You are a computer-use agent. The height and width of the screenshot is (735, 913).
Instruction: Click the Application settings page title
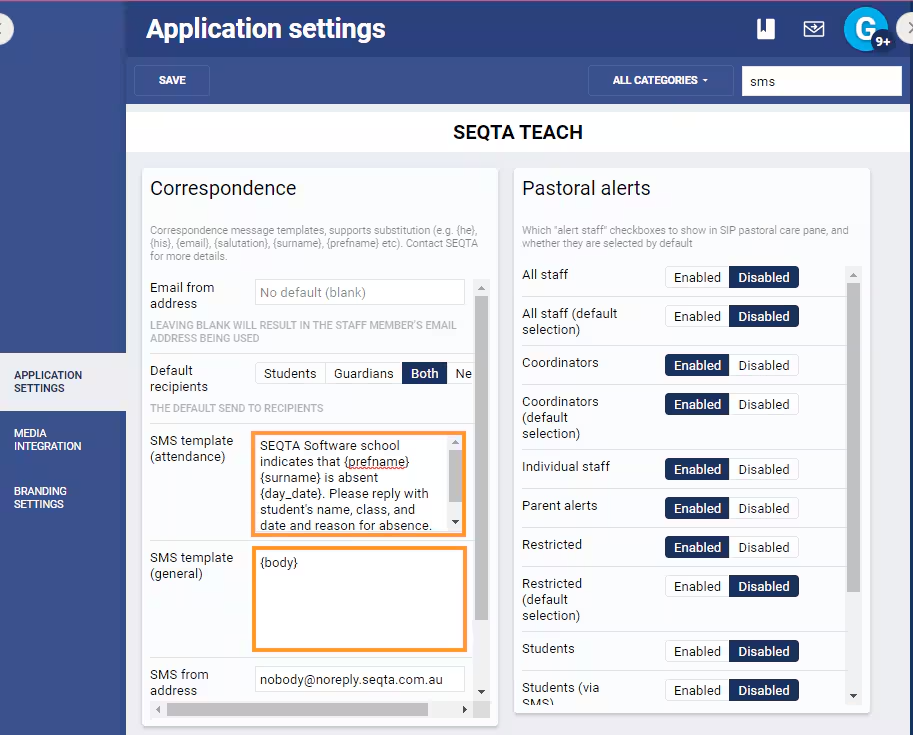pyautogui.click(x=266, y=29)
